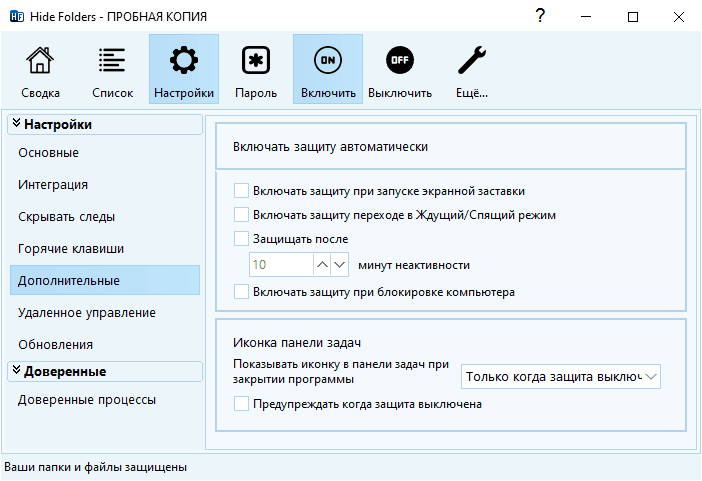Click status text 'Ваши папки и файлы защищены'
Viewport: 702px width, 481px height.
(95, 467)
